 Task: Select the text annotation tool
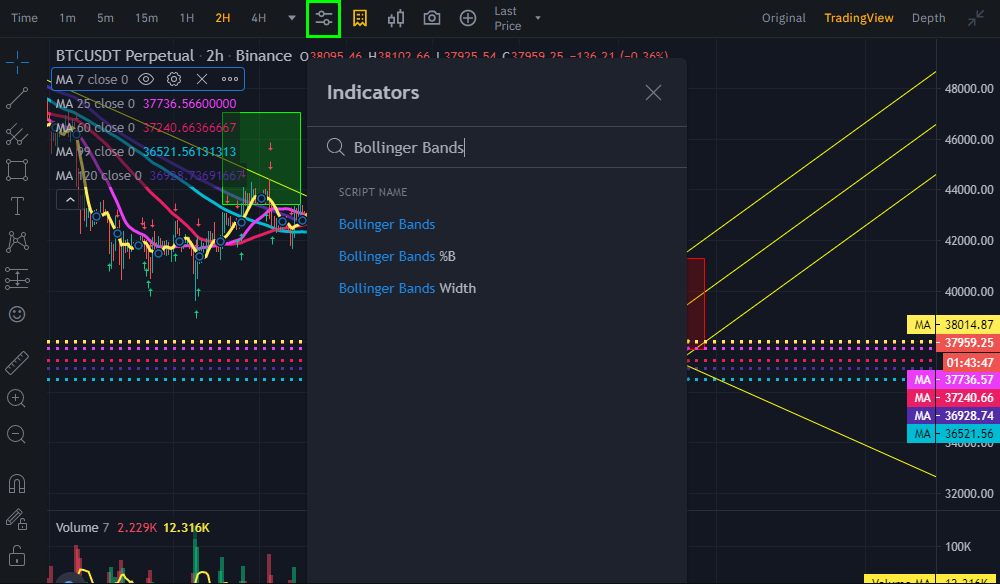17,206
